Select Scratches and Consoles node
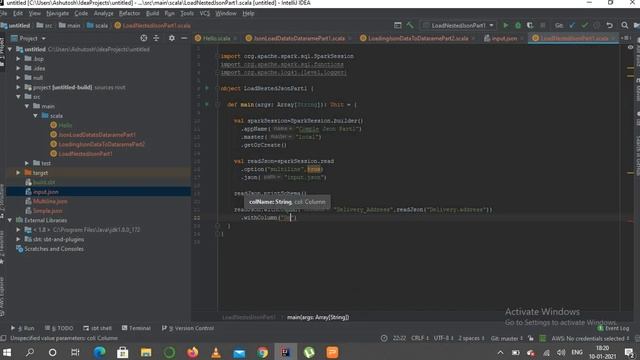640x360 pixels. (54, 249)
